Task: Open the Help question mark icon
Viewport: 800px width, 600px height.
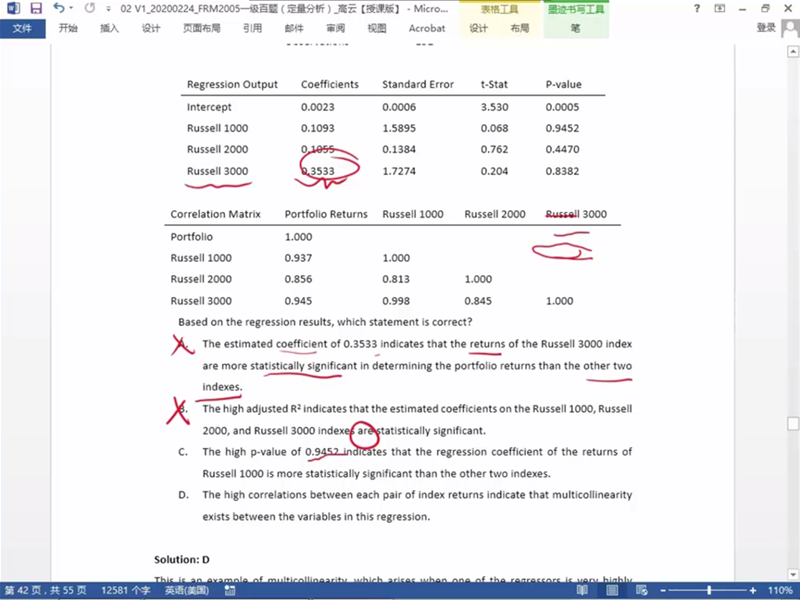Action: point(696,9)
